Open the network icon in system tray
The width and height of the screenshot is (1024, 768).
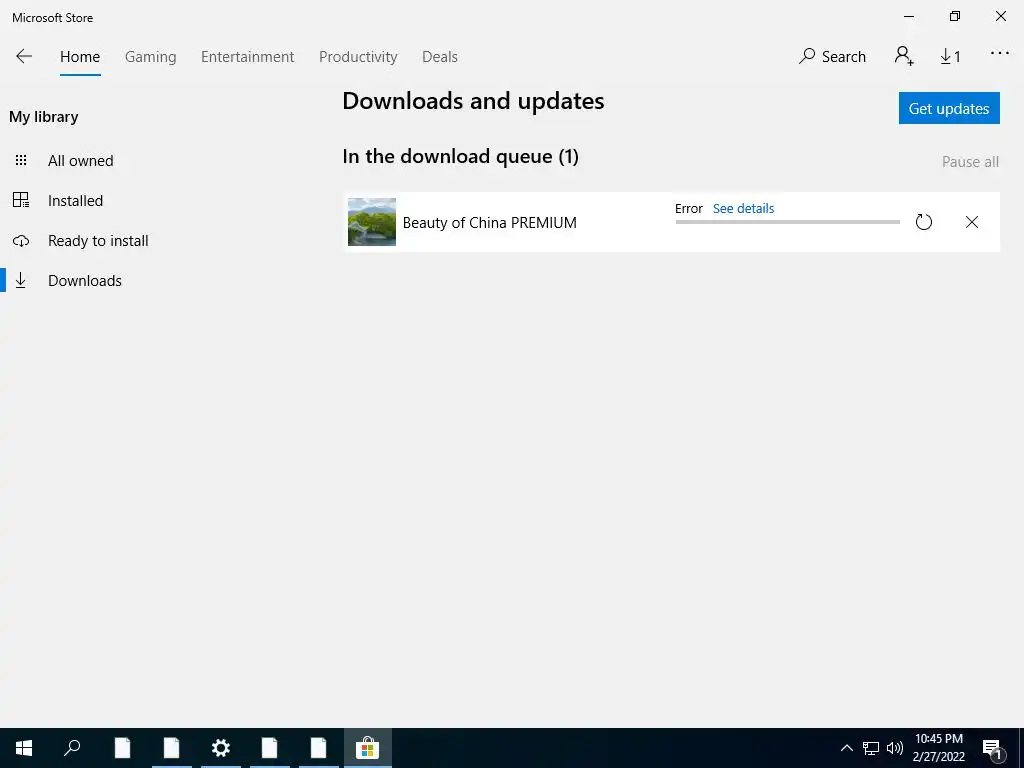click(871, 748)
